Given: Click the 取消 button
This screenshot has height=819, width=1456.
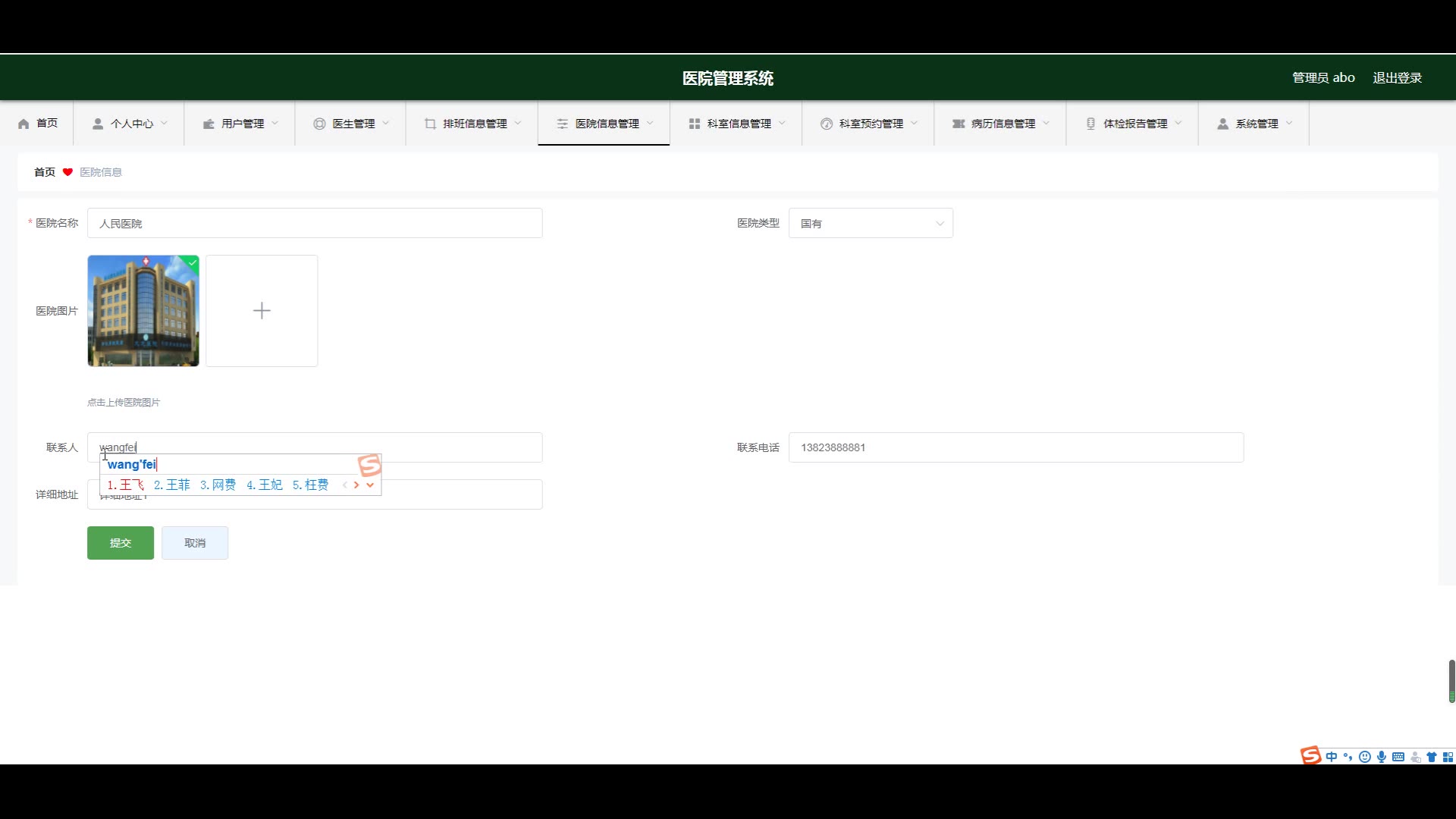Looking at the screenshot, I should coord(195,543).
